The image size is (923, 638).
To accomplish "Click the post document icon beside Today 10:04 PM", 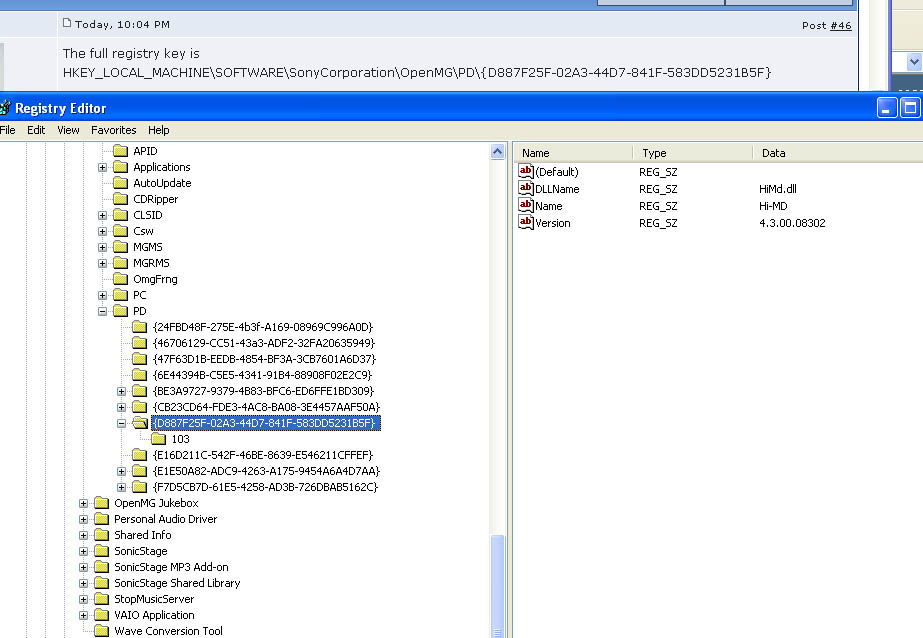I will pyautogui.click(x=67, y=23).
